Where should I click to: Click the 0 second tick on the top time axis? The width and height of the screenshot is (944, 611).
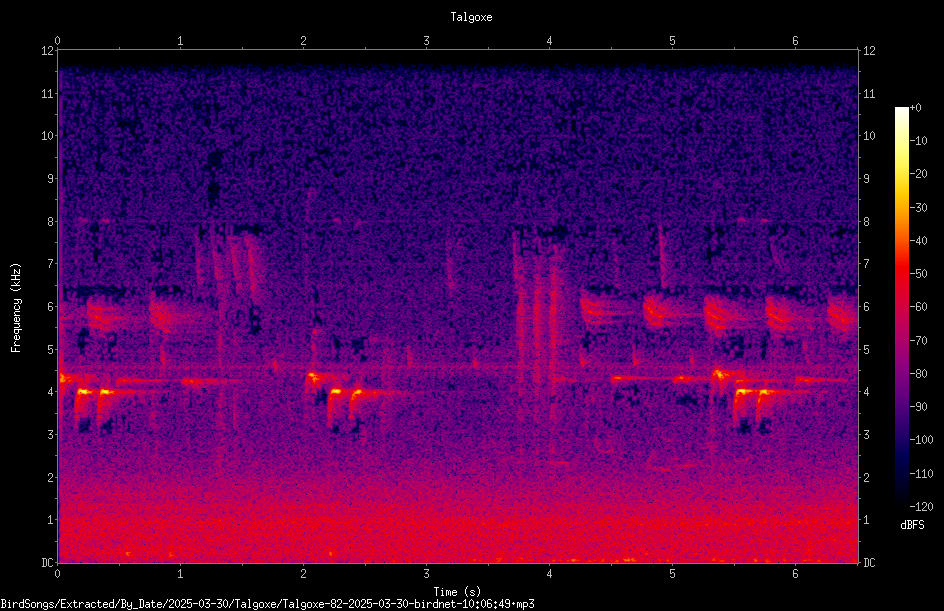pyautogui.click(x=57, y=41)
